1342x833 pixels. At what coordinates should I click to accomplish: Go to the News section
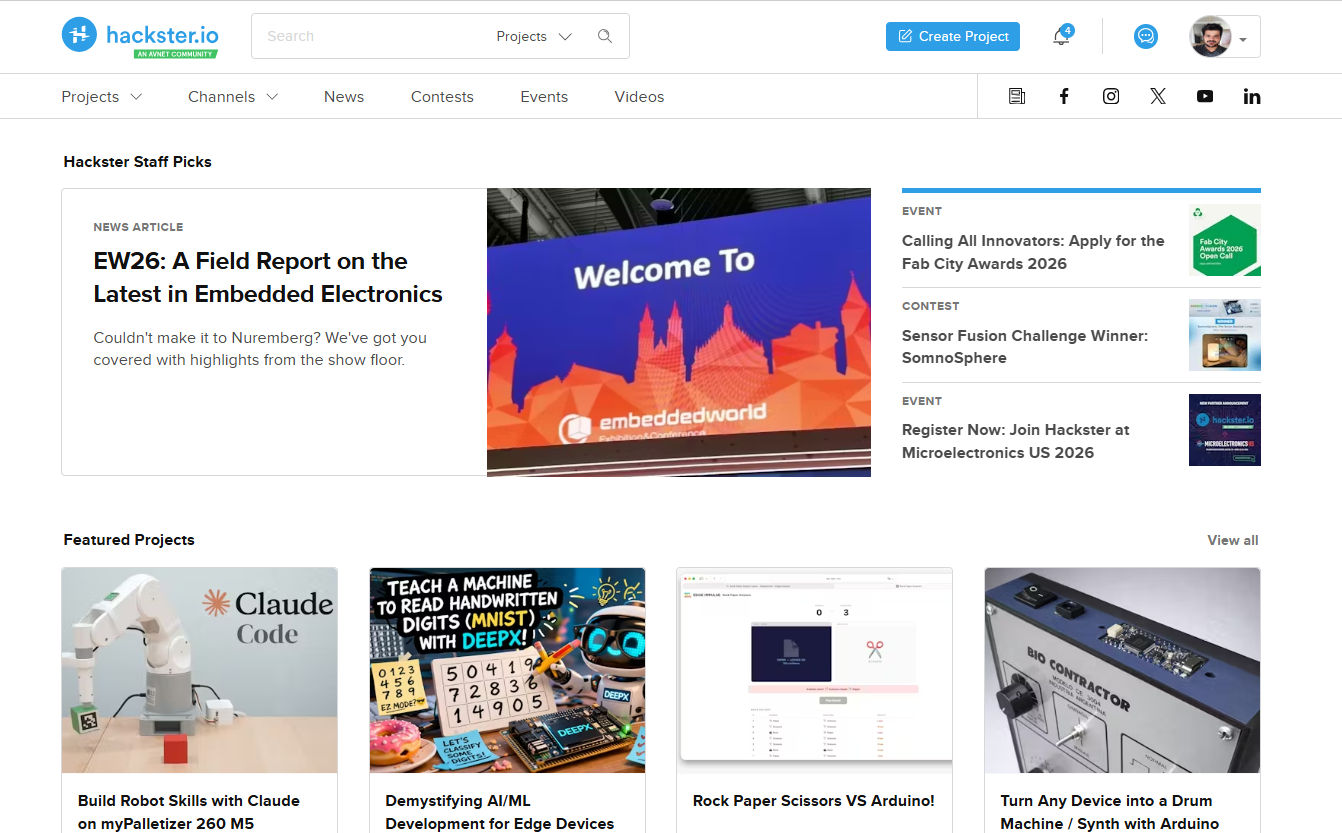pyautogui.click(x=344, y=97)
